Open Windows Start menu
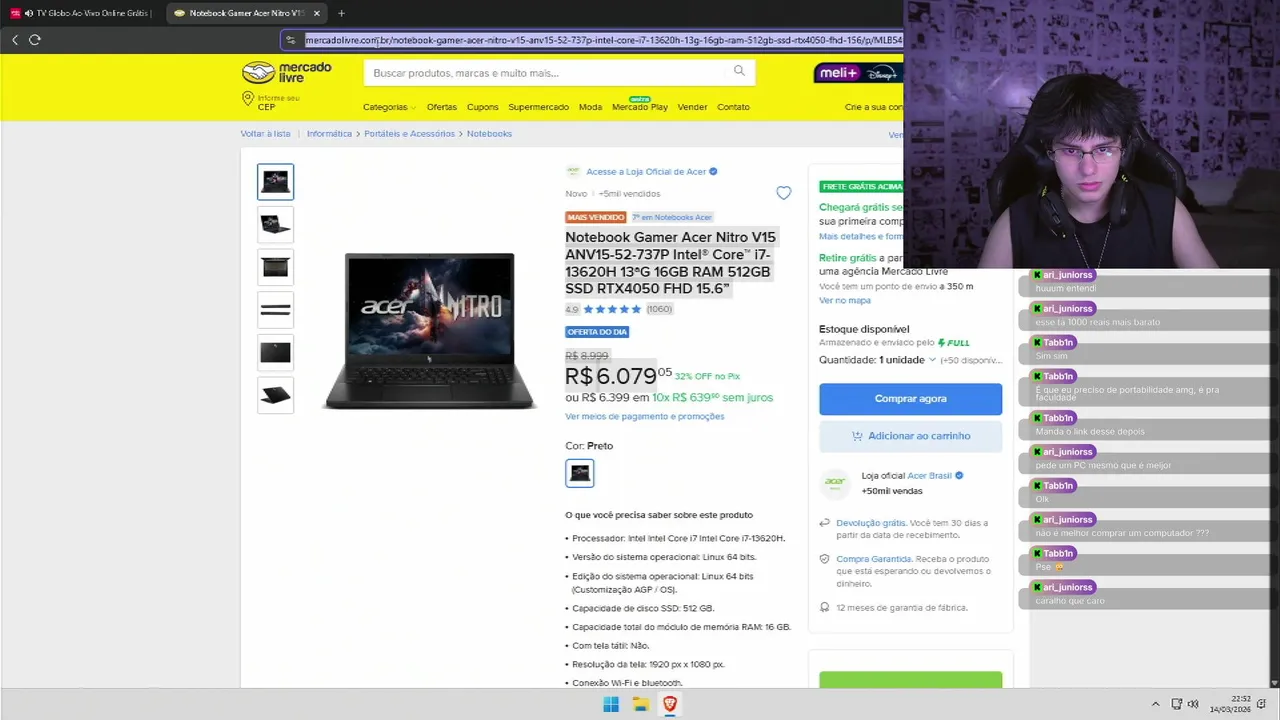Image resolution: width=1280 pixels, height=720 pixels. [611, 704]
